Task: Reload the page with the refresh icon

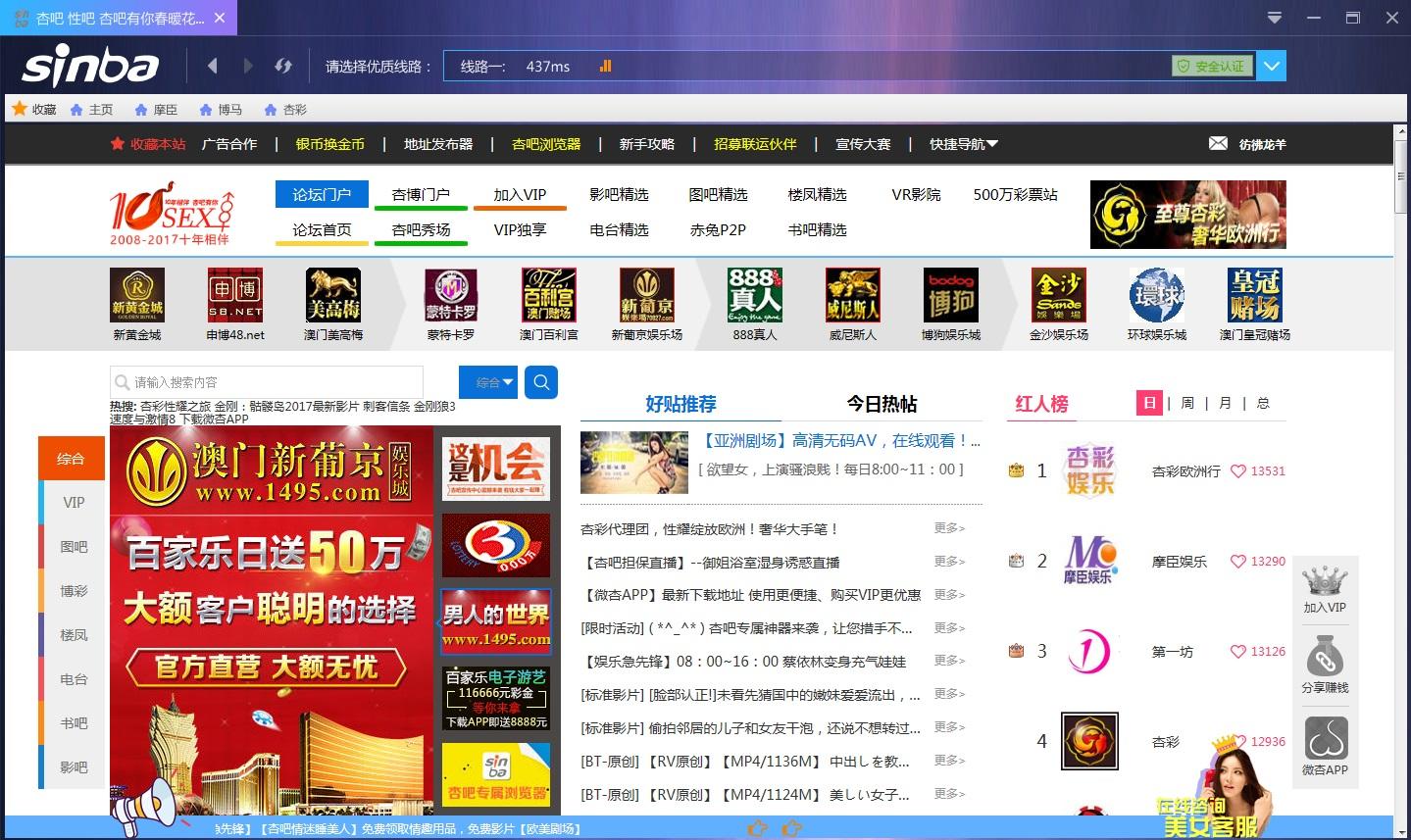Action: coord(283,66)
